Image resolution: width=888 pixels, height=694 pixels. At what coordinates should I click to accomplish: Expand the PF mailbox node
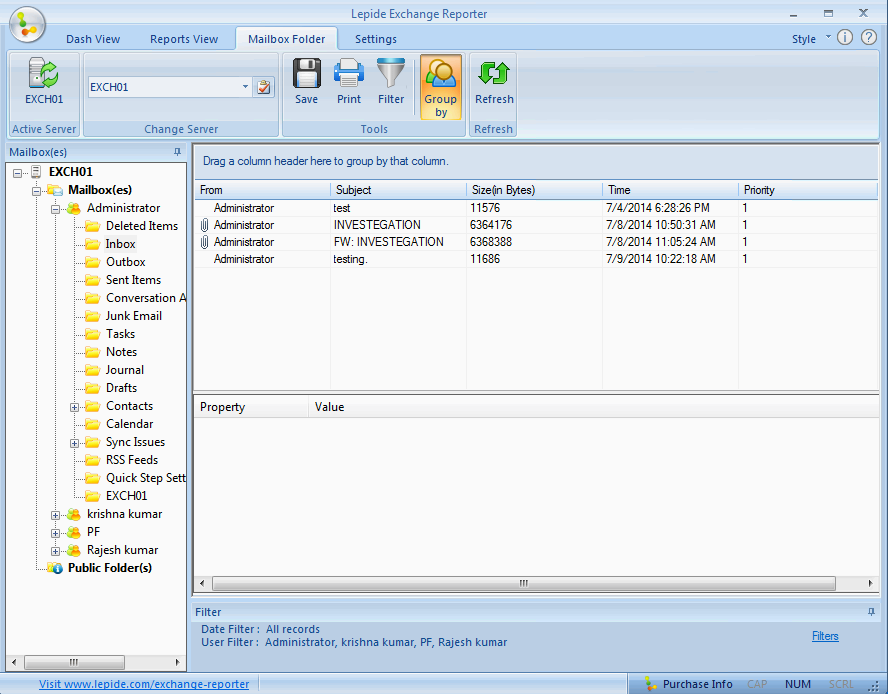pos(56,533)
